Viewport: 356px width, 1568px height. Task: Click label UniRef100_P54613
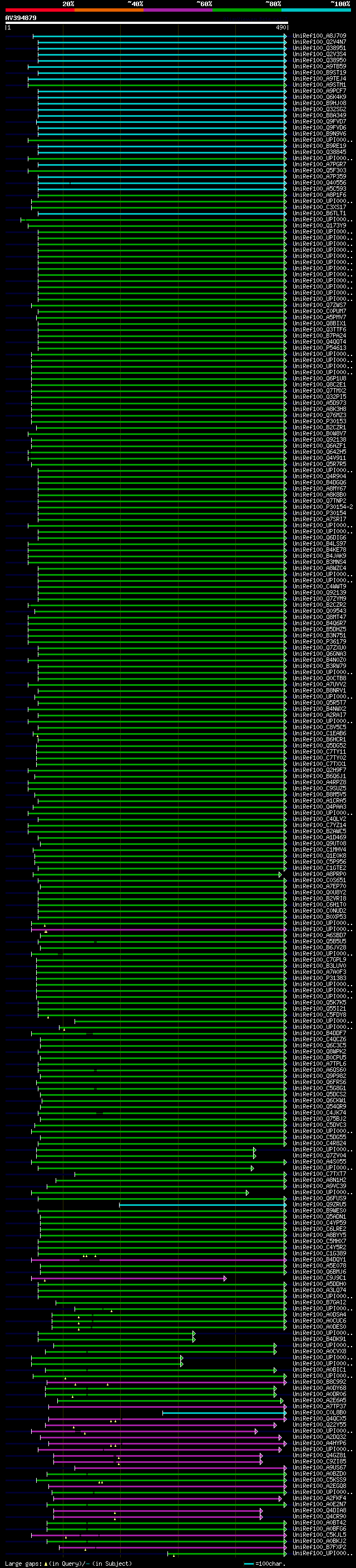coord(319,348)
